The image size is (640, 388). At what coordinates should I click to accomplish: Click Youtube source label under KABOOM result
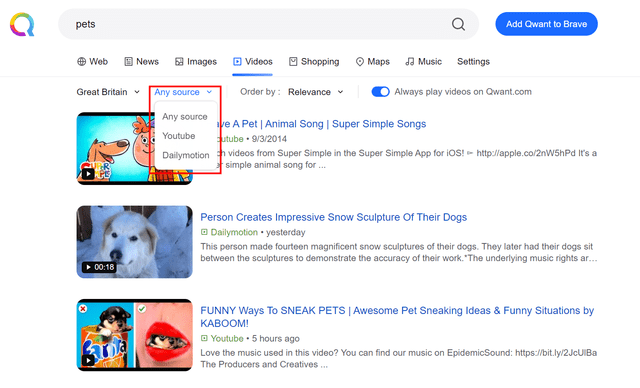point(227,338)
